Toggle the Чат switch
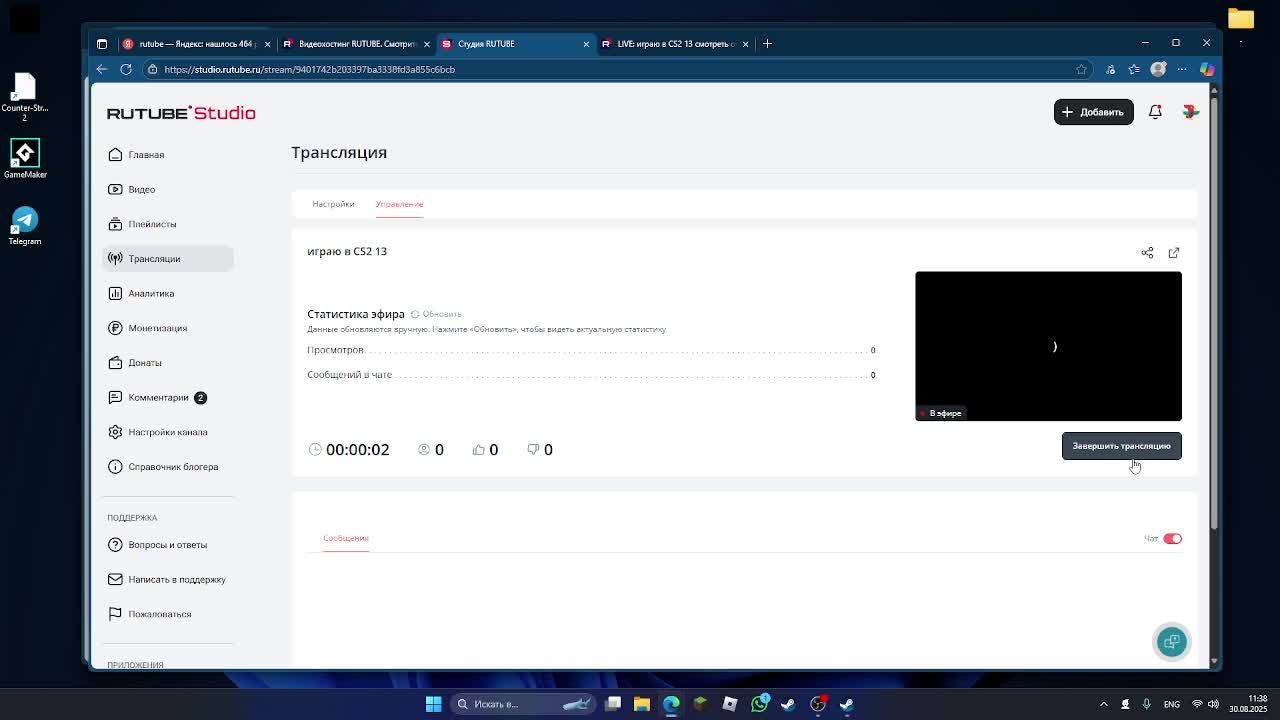This screenshot has width=1280, height=720. (x=1172, y=539)
